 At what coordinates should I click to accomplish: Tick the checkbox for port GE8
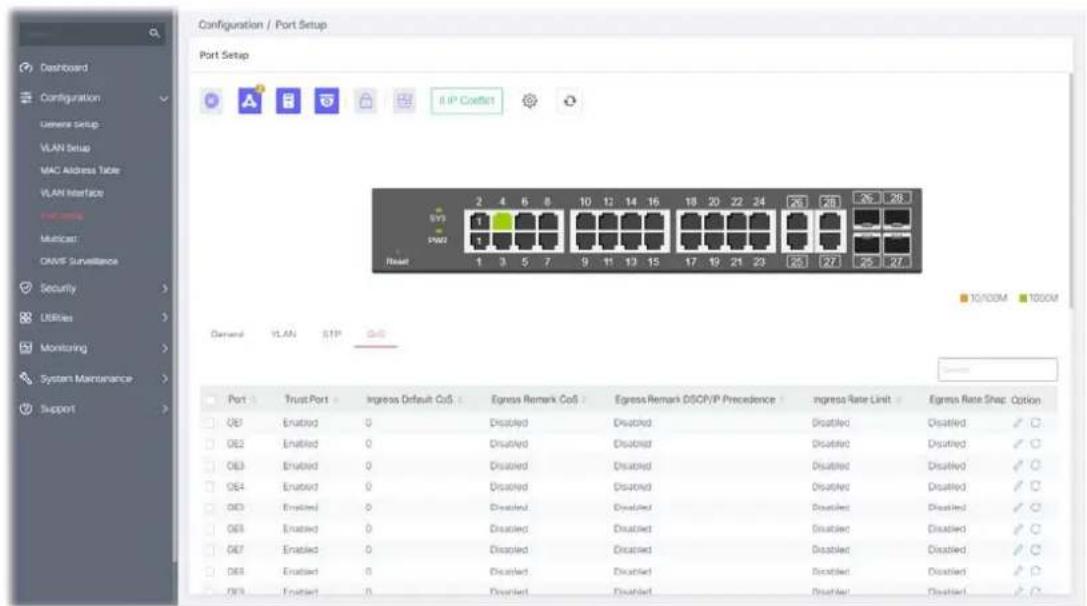[x=209, y=572]
